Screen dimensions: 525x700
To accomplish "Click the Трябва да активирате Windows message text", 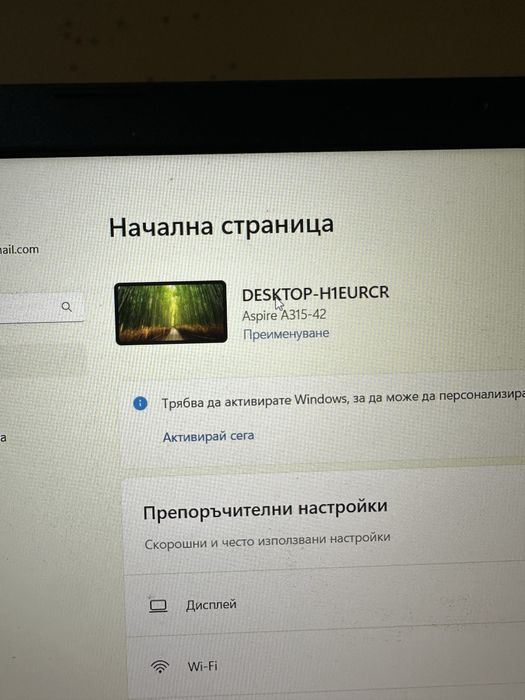I will [x=343, y=399].
